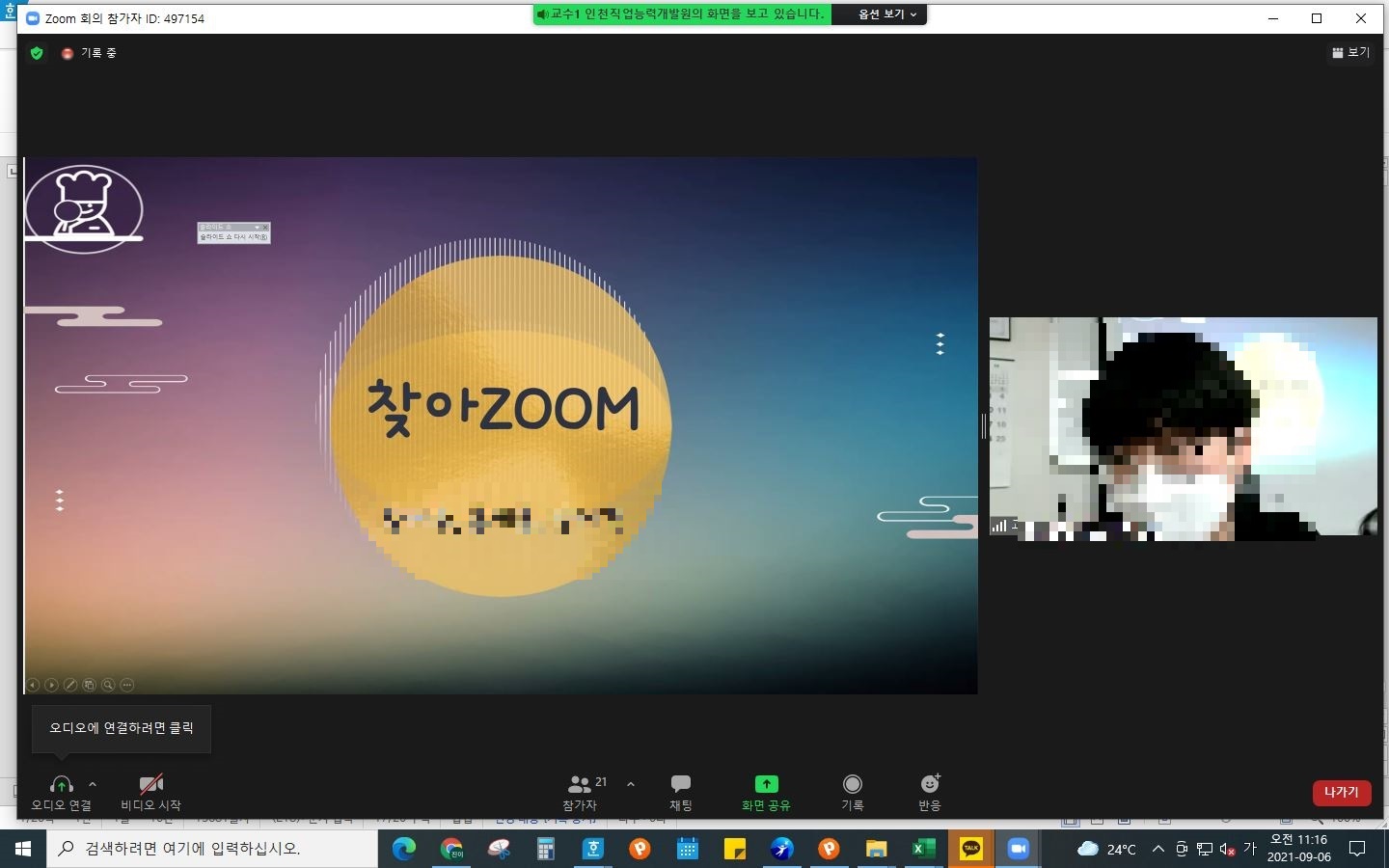
Task: Close the small slideshow restart popup
Action: tap(265, 228)
